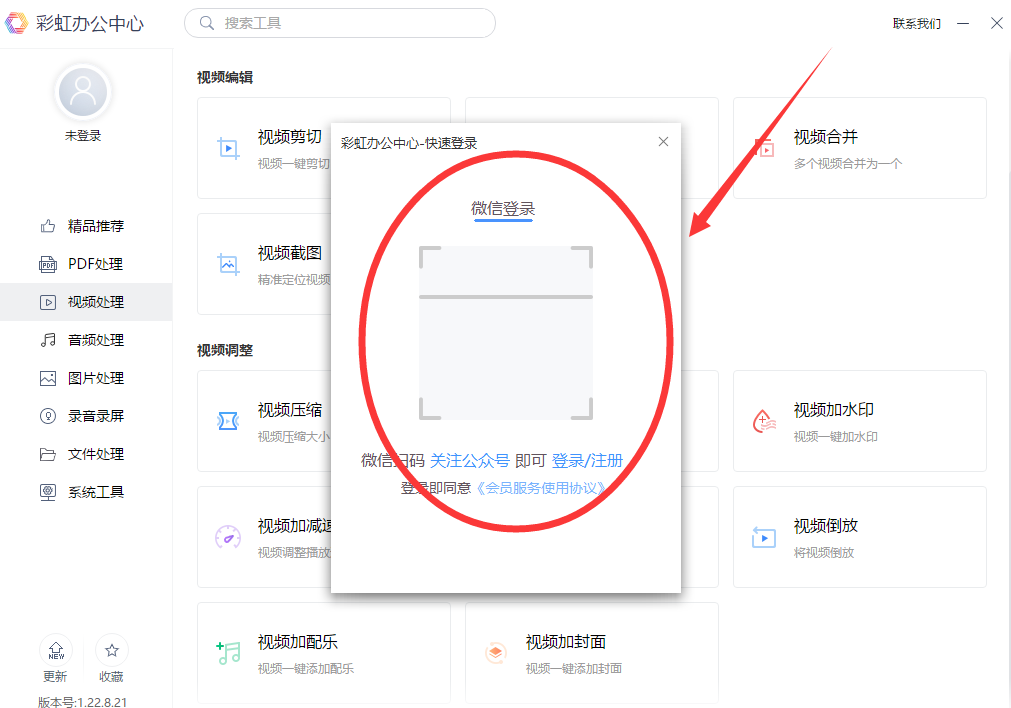Click the 未登录 label under avatar
The width and height of the screenshot is (1011, 708).
click(83, 135)
